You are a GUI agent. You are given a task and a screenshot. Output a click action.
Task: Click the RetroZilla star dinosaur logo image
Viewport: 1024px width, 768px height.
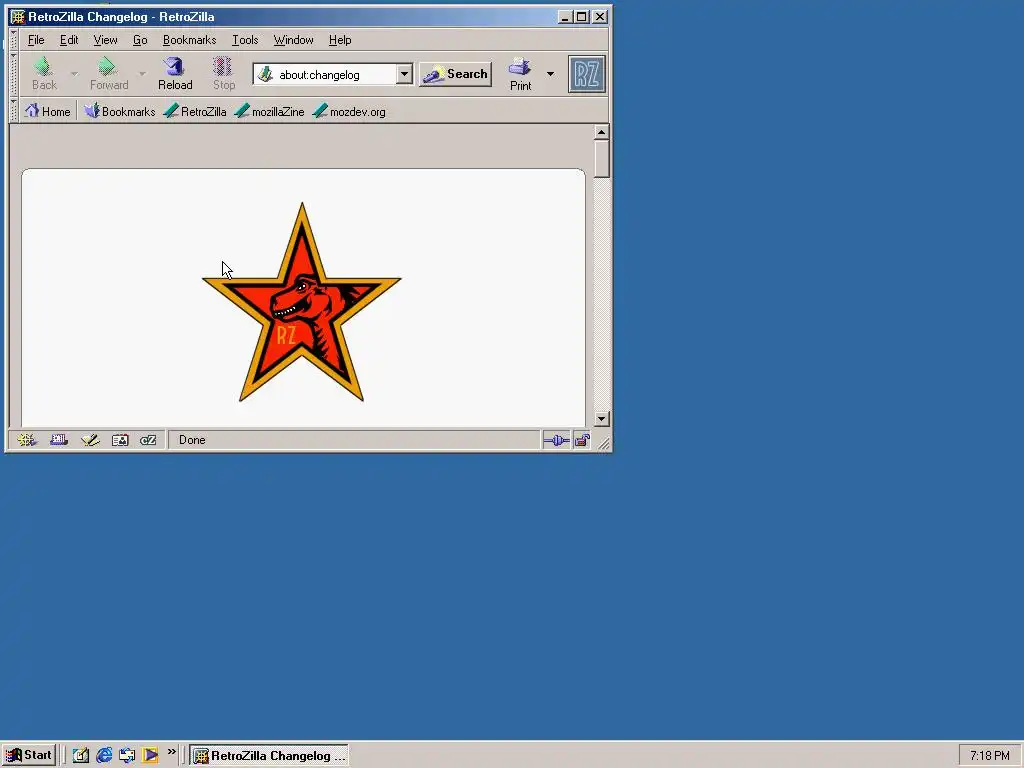point(302,302)
